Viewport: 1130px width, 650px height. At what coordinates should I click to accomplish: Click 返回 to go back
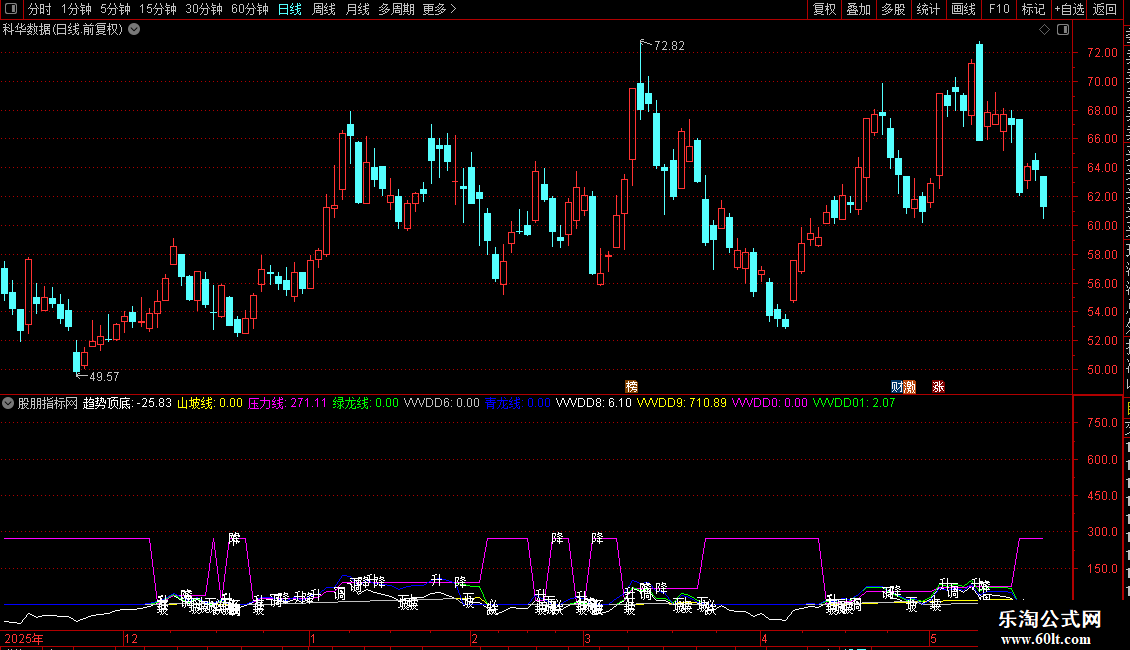1105,9
